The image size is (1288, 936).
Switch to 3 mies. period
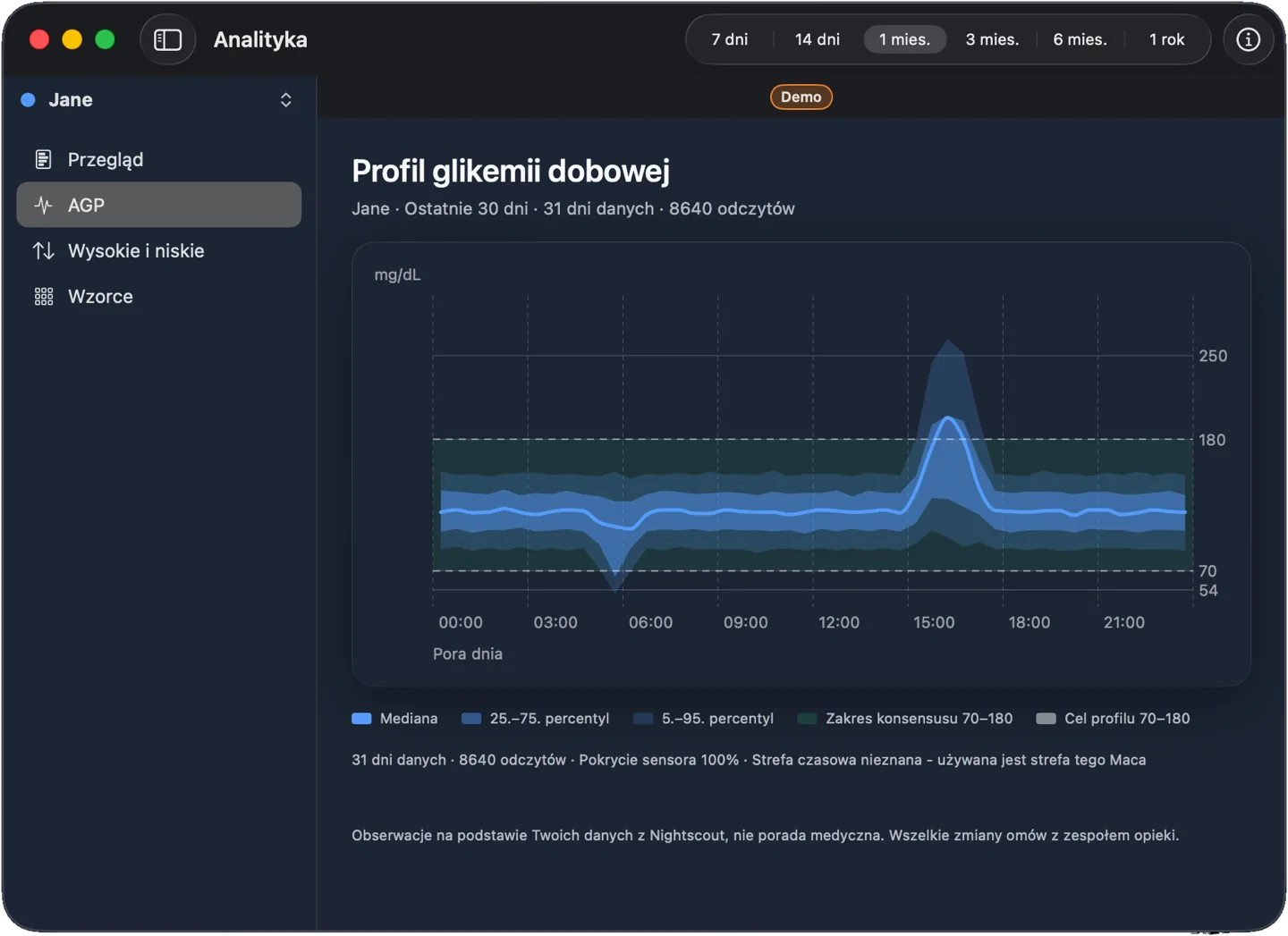992,39
